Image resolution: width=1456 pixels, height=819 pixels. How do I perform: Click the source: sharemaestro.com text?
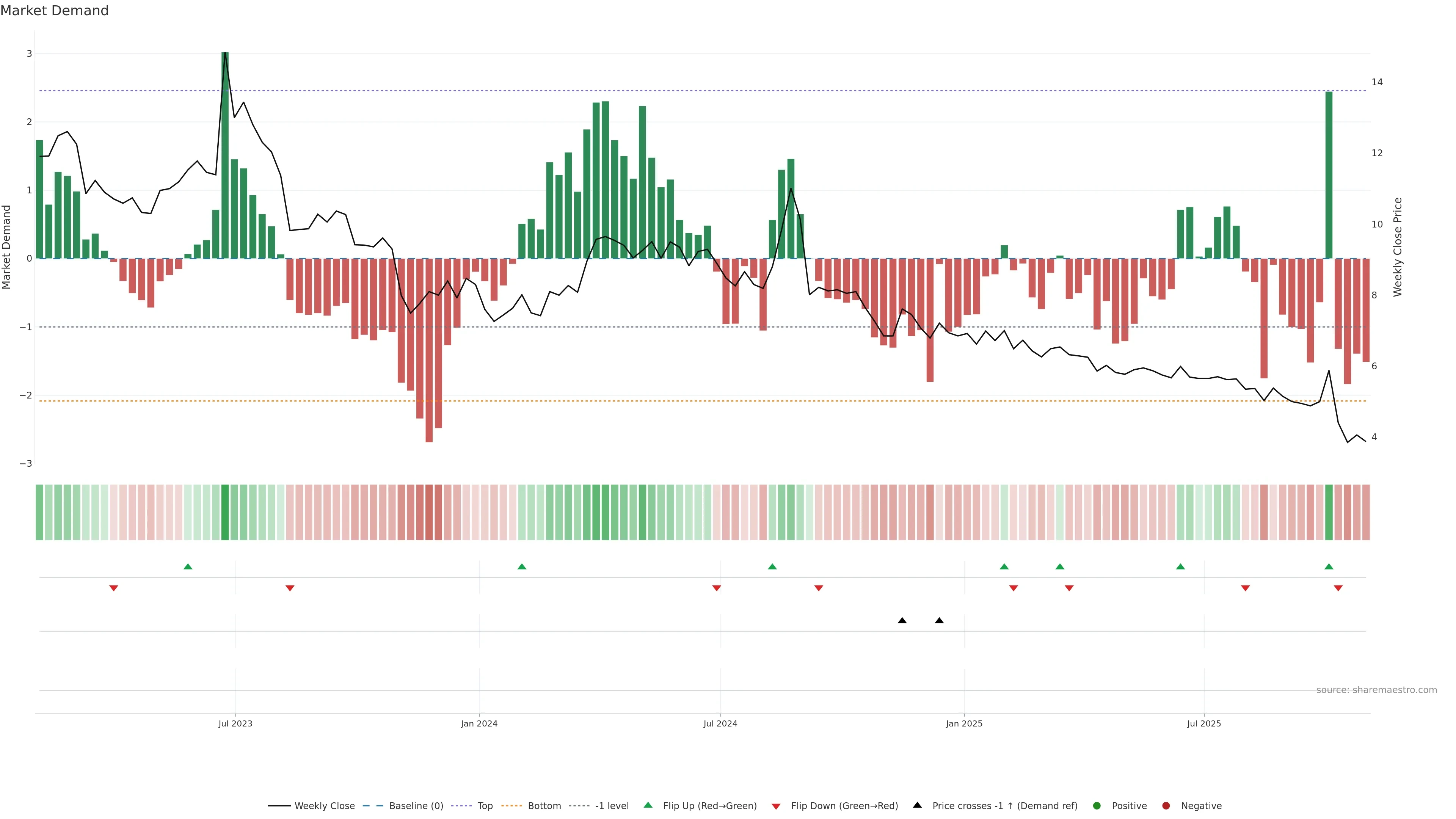[x=1376, y=690]
